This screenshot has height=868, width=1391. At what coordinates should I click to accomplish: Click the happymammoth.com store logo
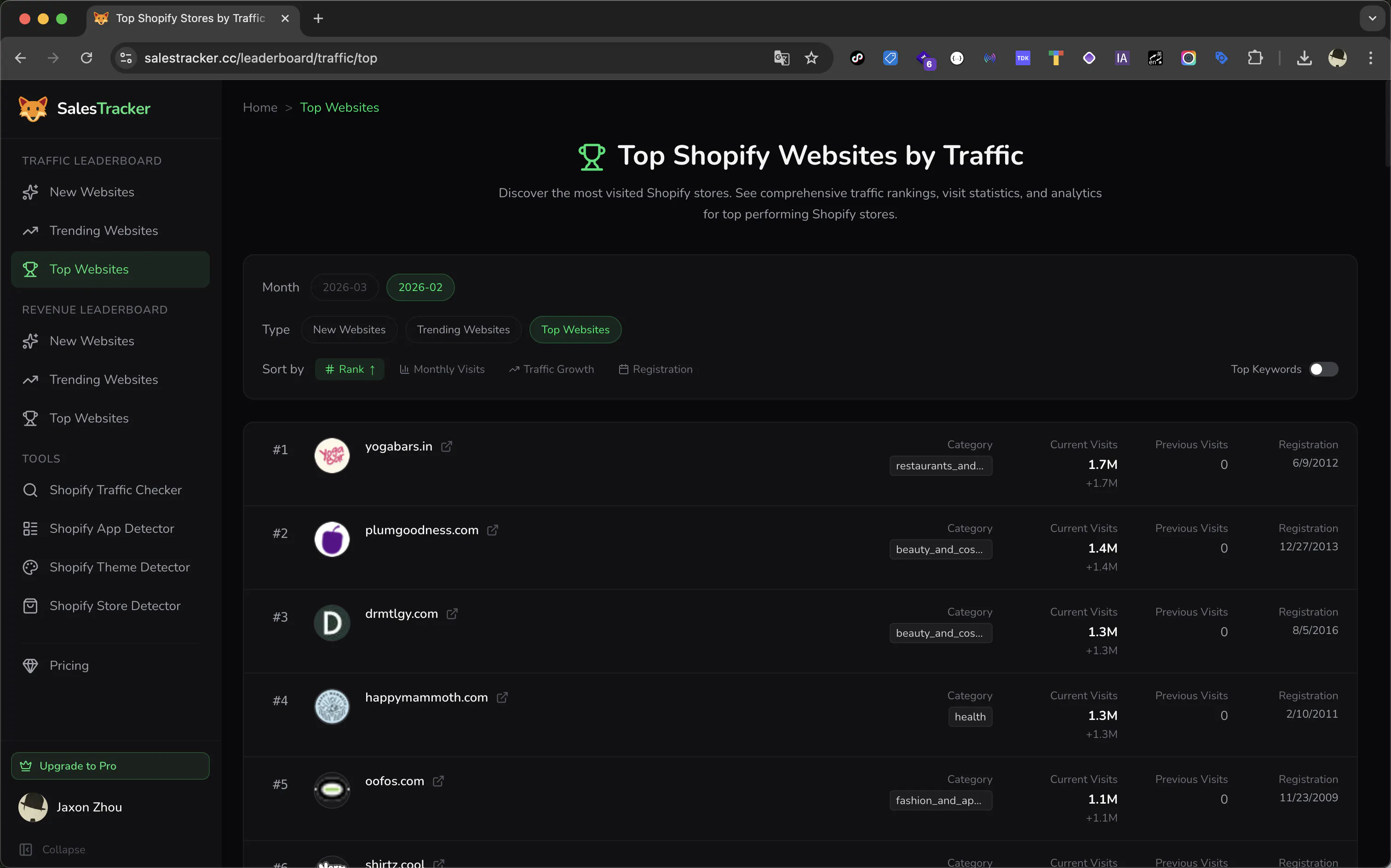(x=332, y=707)
